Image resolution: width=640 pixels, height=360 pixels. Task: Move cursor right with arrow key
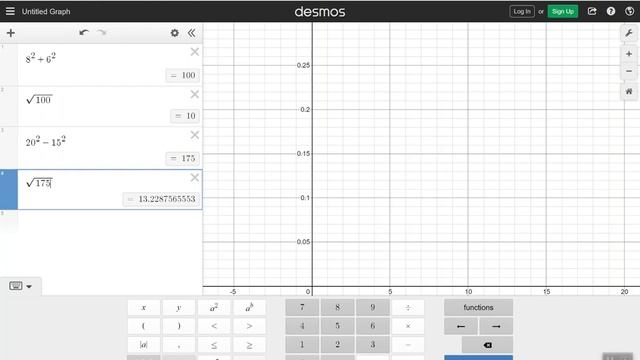(496, 326)
